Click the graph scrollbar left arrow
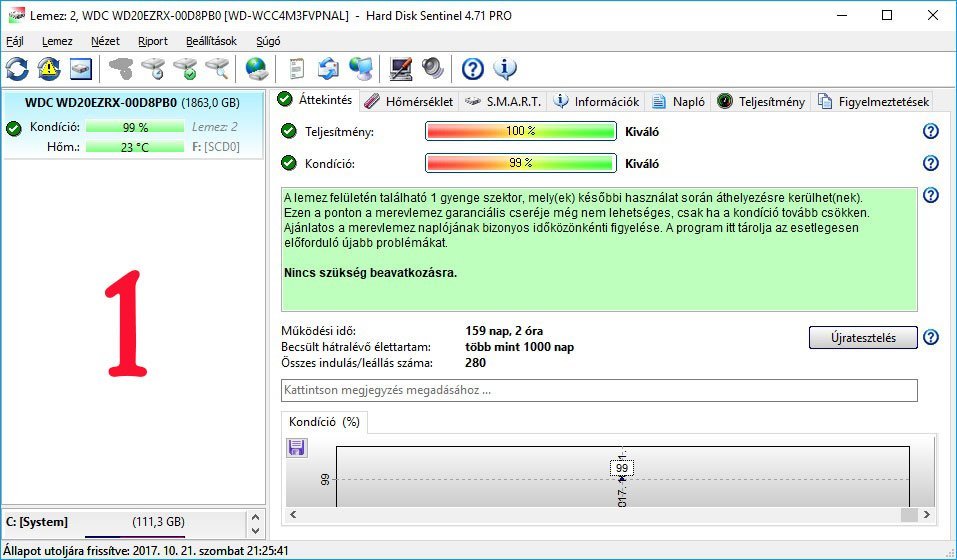This screenshot has width=957, height=560. (x=294, y=514)
